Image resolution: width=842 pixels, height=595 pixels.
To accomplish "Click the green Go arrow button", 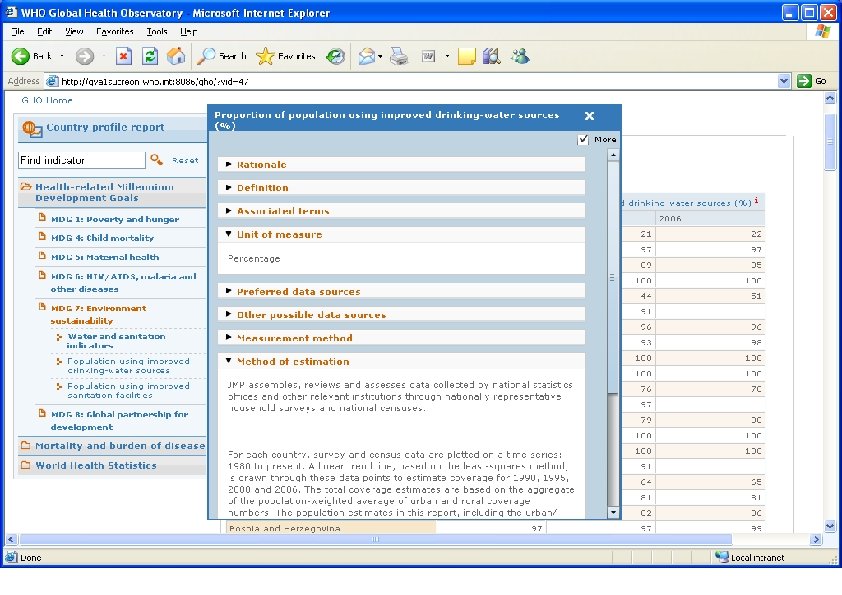I will click(x=804, y=81).
